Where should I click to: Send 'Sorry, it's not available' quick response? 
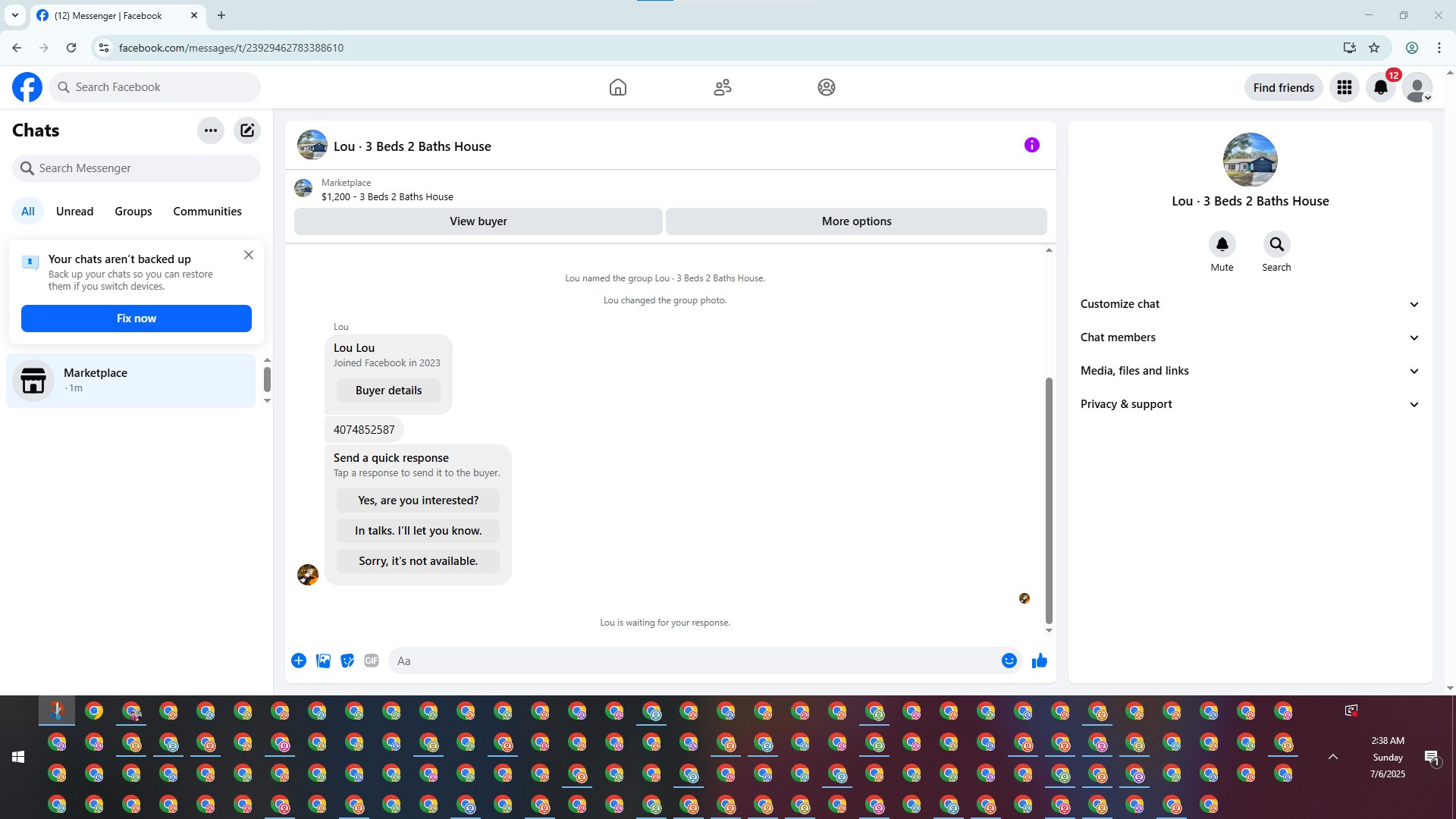[418, 561]
